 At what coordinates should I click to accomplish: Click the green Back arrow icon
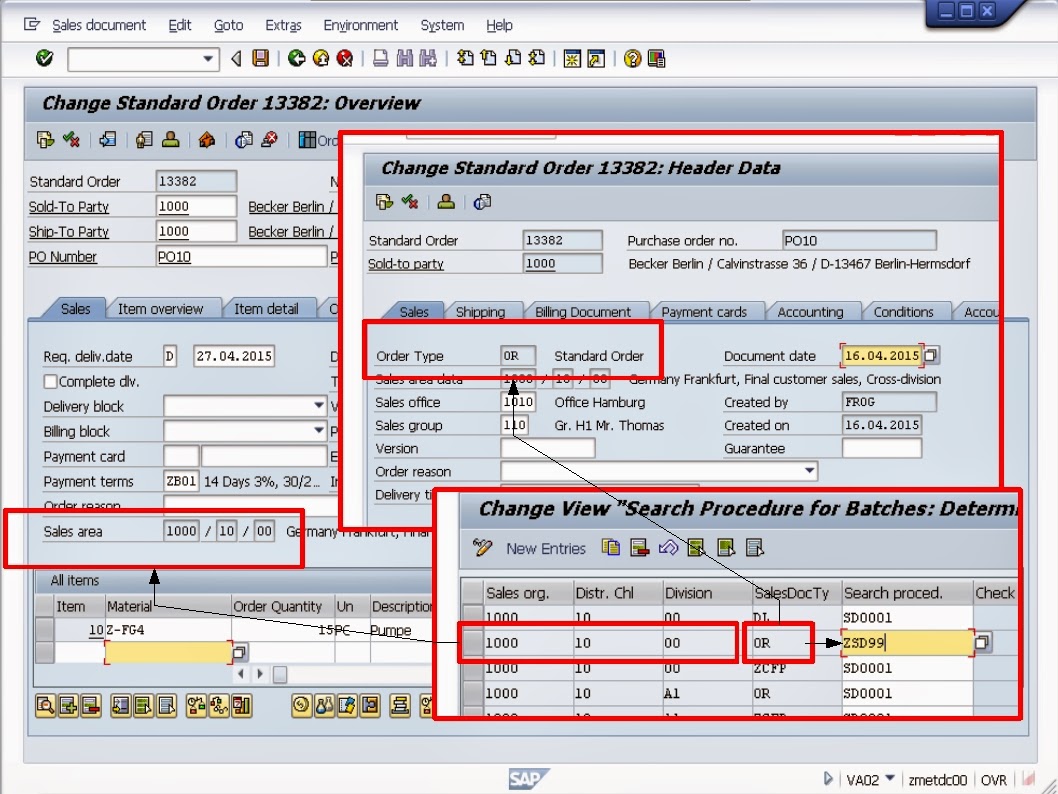pos(296,59)
